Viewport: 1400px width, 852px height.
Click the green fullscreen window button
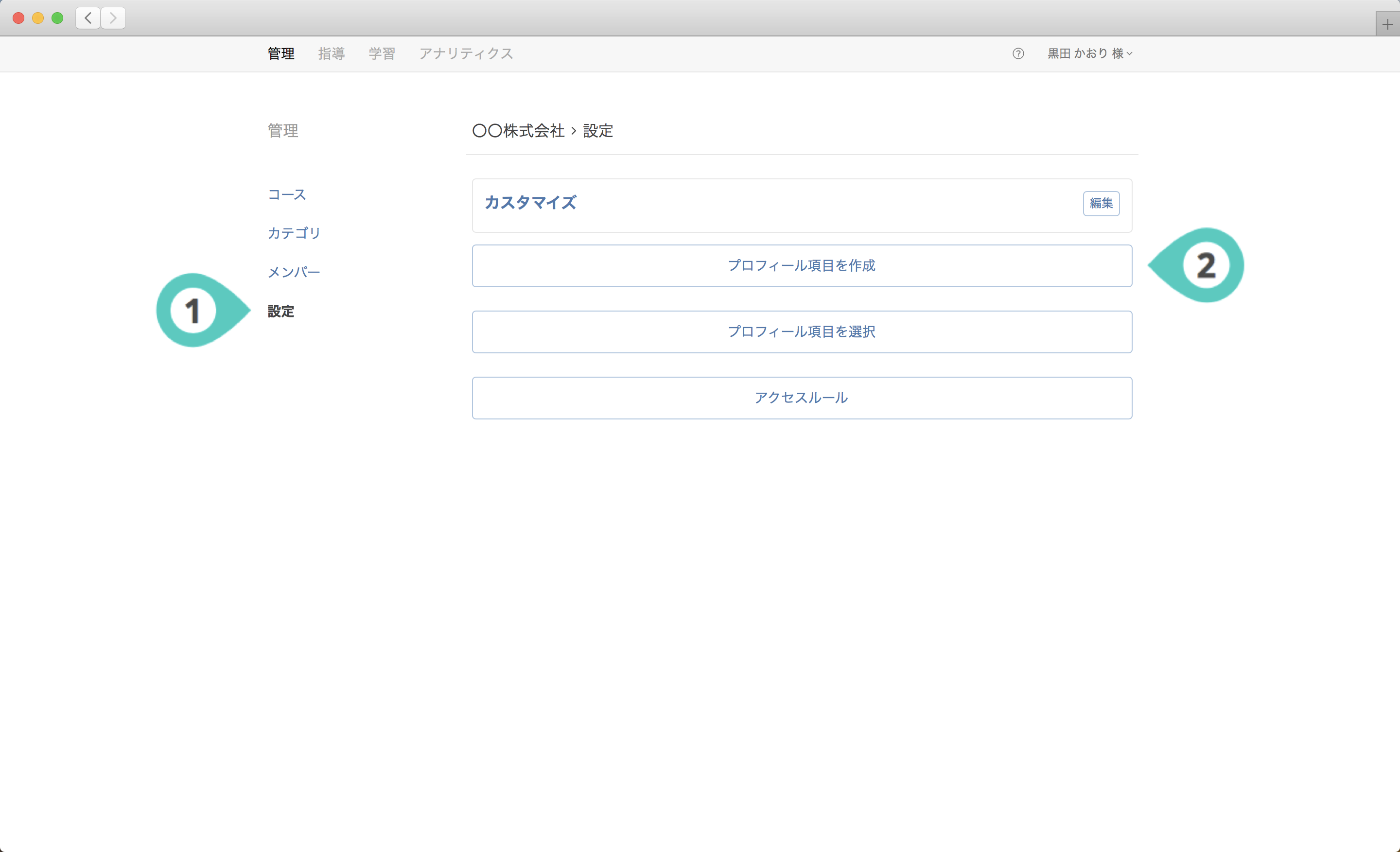click(x=57, y=18)
